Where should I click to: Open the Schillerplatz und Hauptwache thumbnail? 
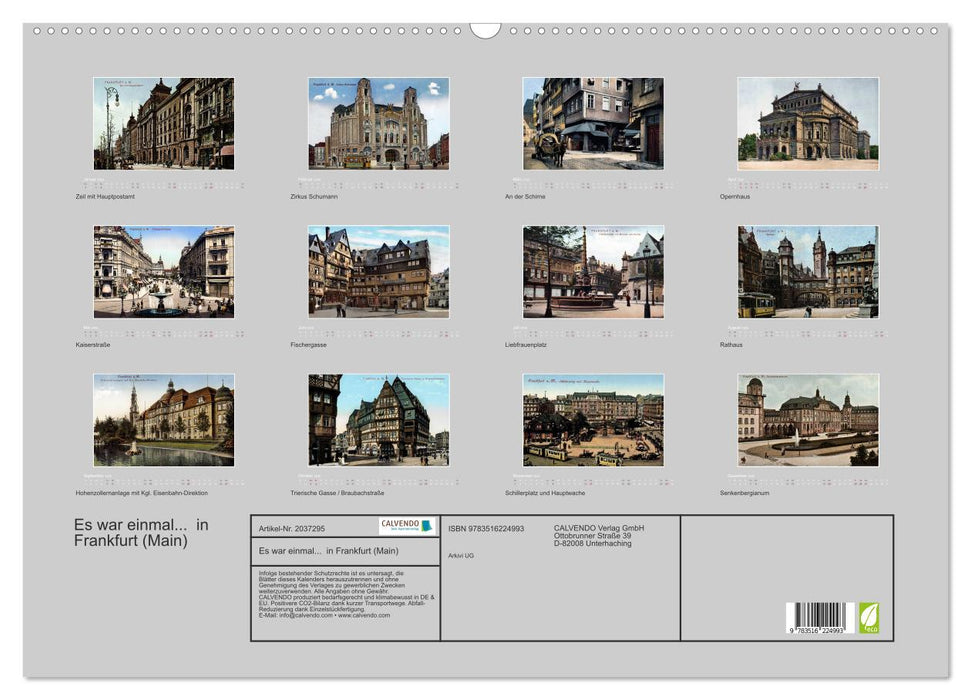593,420
